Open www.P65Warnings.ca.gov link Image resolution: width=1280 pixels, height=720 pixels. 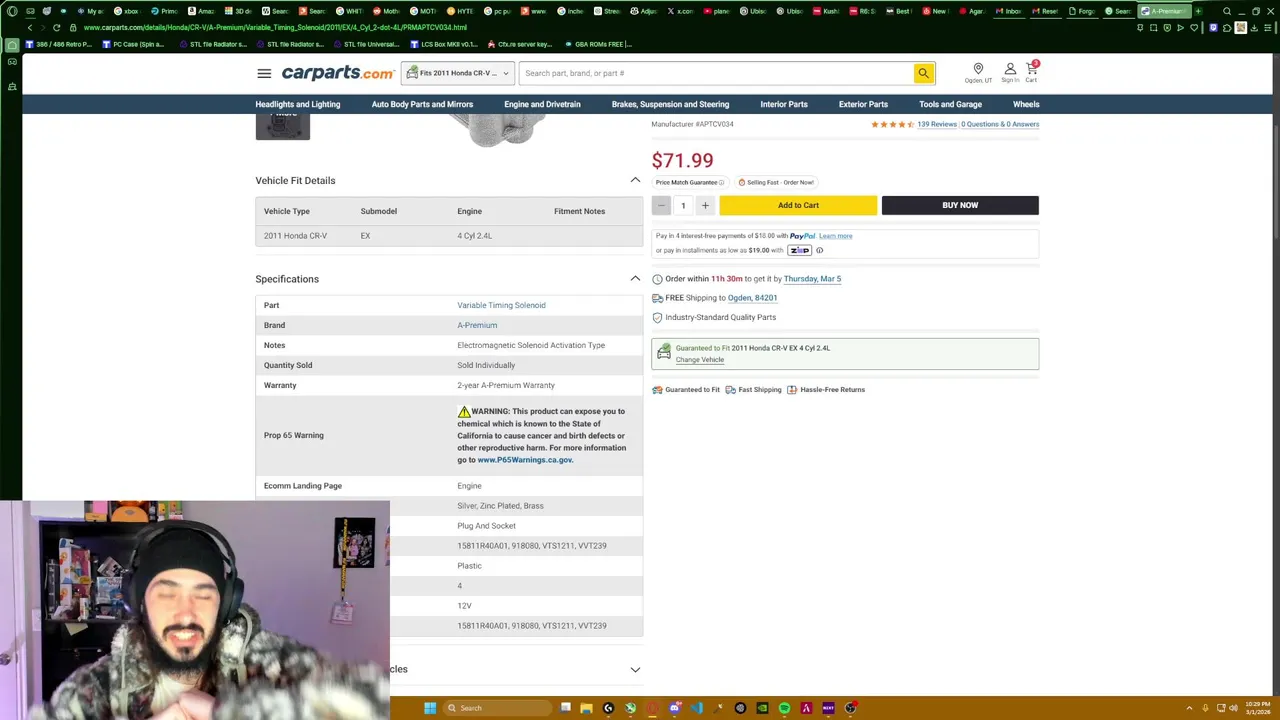(525, 460)
